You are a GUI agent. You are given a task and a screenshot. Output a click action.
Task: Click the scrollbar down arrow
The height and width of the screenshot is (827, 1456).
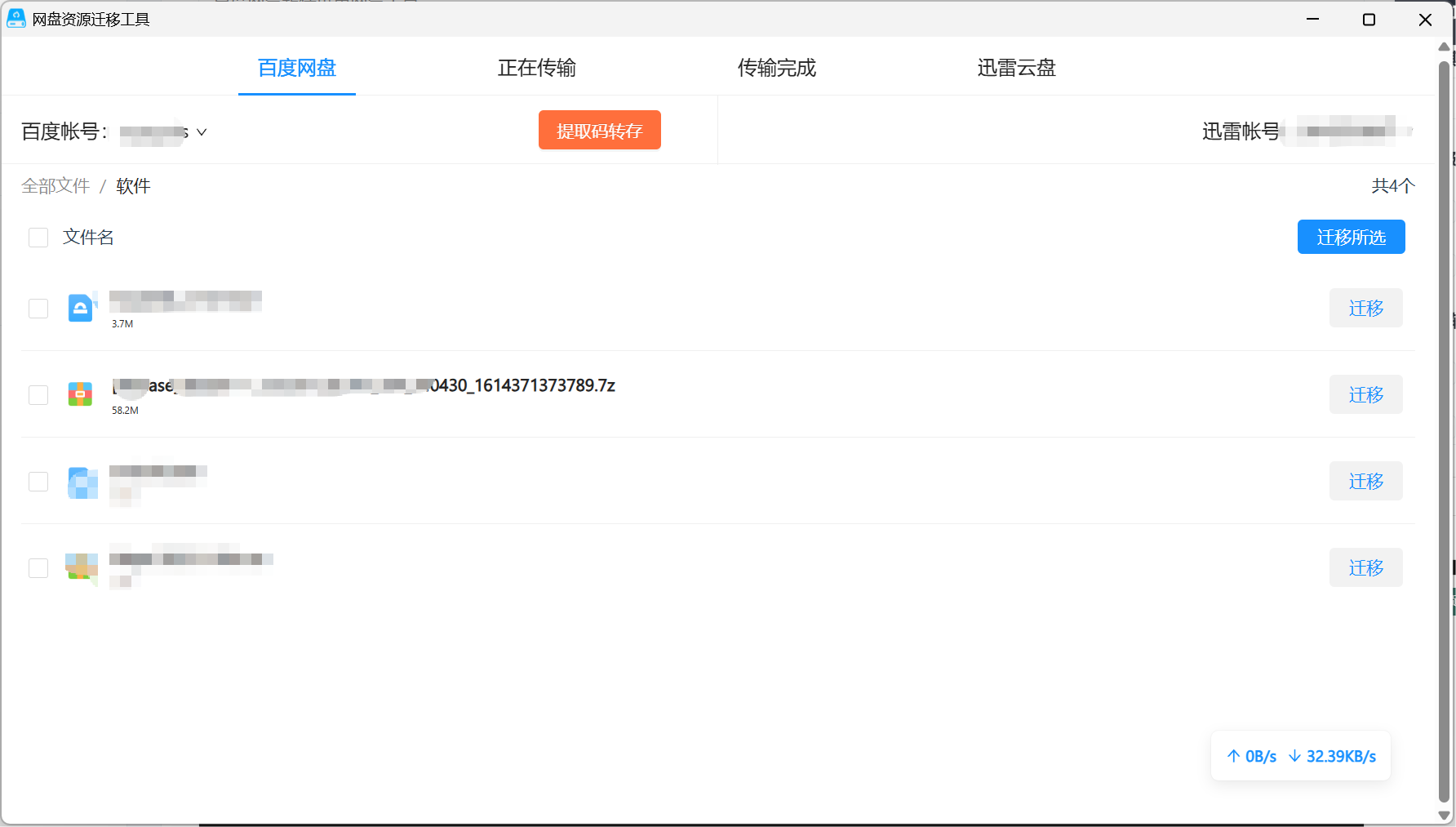[x=1444, y=816]
